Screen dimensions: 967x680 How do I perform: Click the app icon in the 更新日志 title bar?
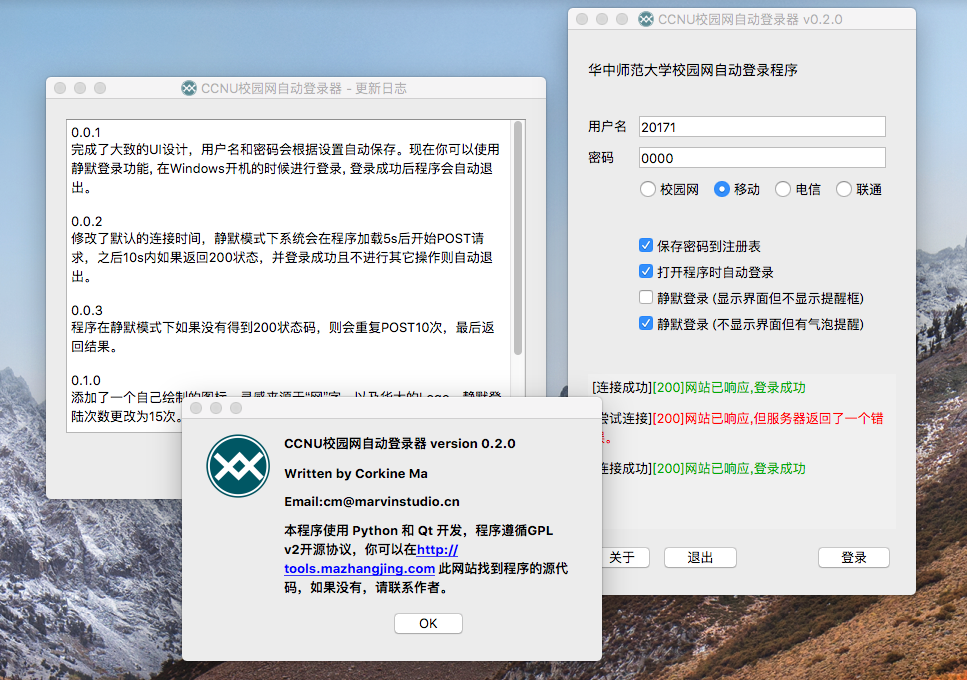(x=189, y=88)
